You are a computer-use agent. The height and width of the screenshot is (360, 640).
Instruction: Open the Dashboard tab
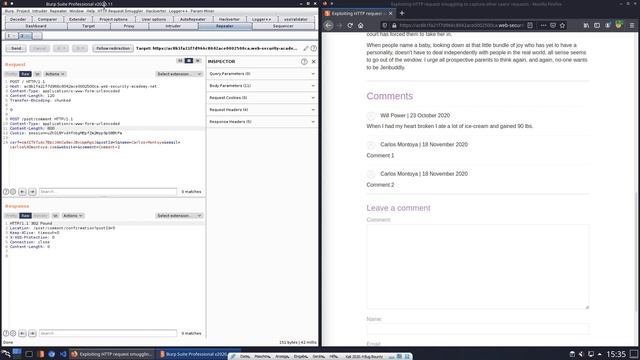[36, 26]
